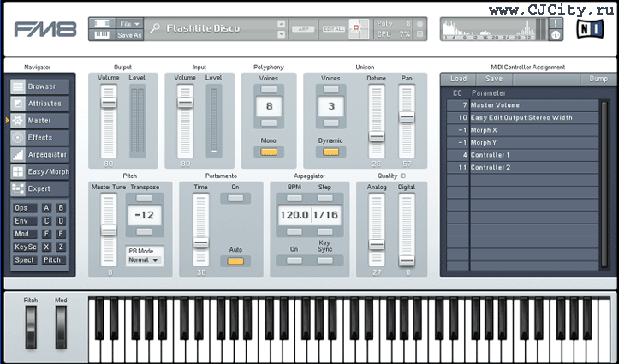Viewport: 619px width, 364px height.
Task: Click the FM8 logo
Action: tap(45, 29)
